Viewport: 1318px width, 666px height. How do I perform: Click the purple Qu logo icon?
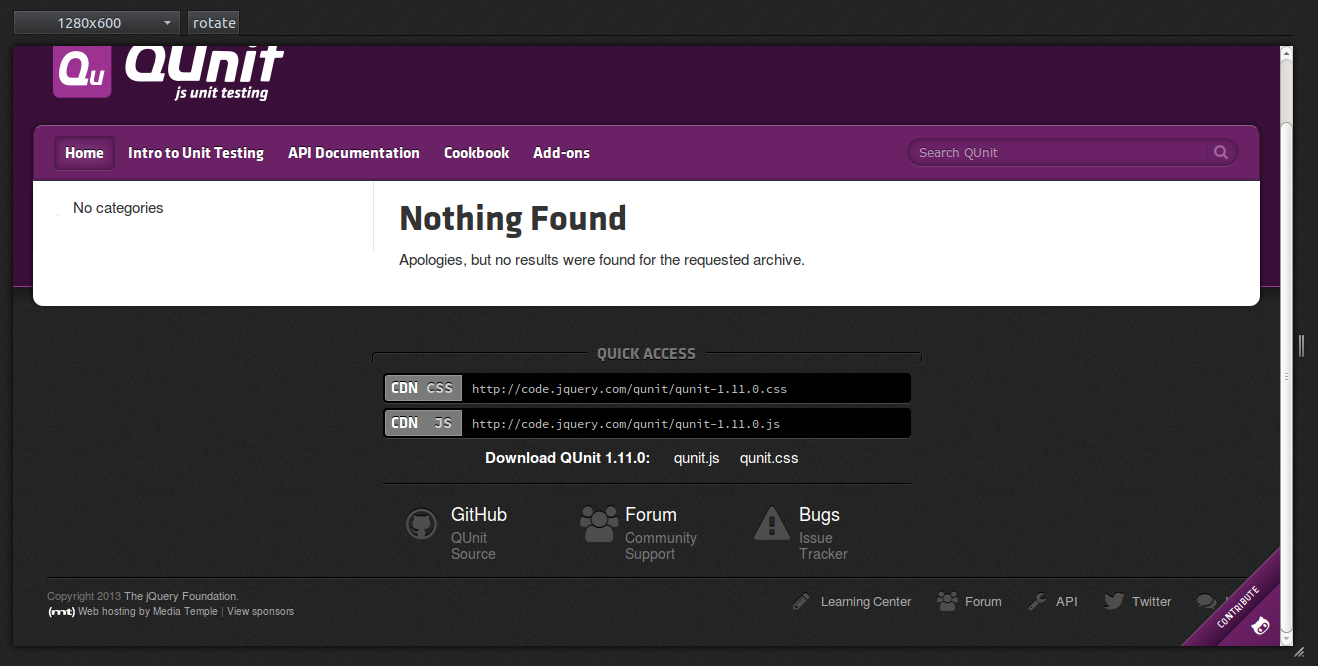pos(82,70)
